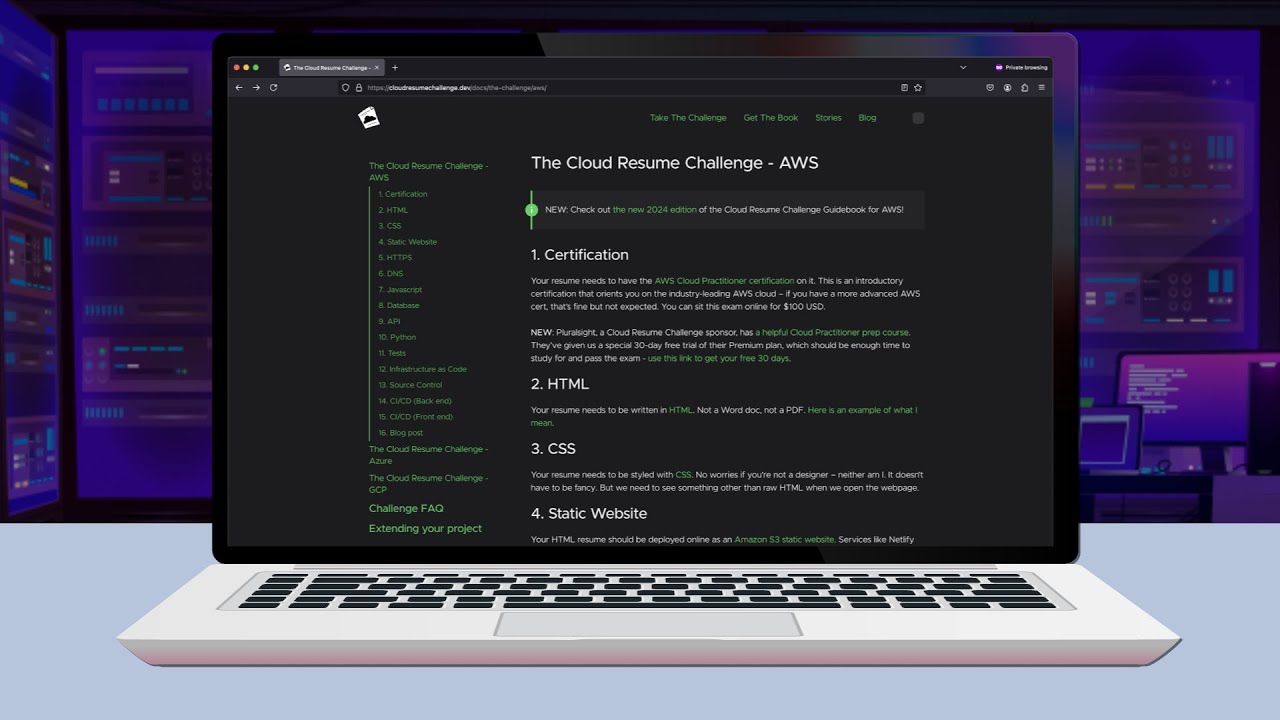This screenshot has width=1280, height=720.
Task: Jump to 2. HTML in sidebar
Action: (393, 210)
